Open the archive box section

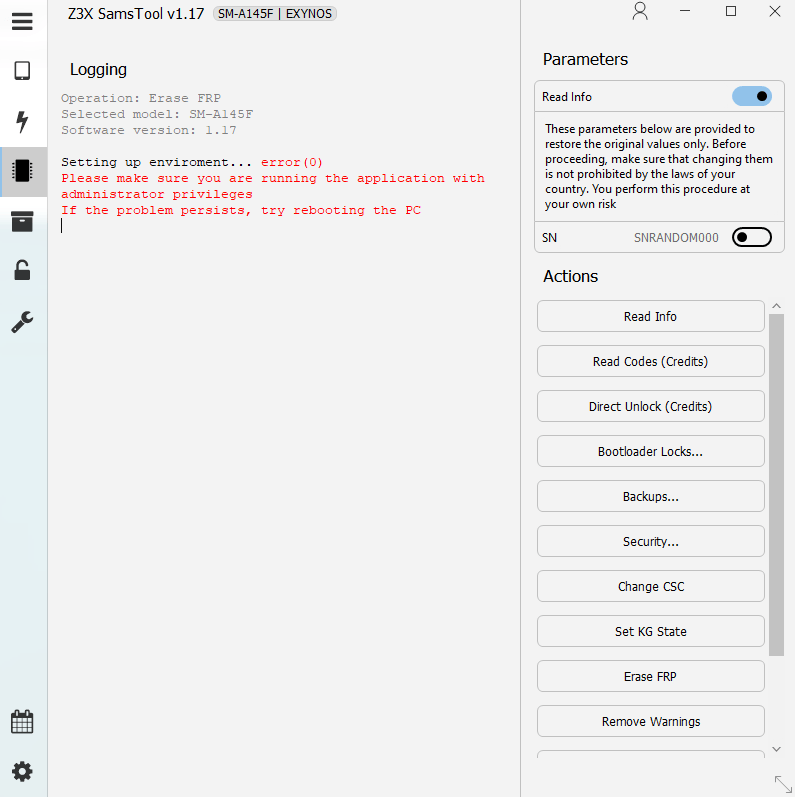pyautogui.click(x=22, y=221)
